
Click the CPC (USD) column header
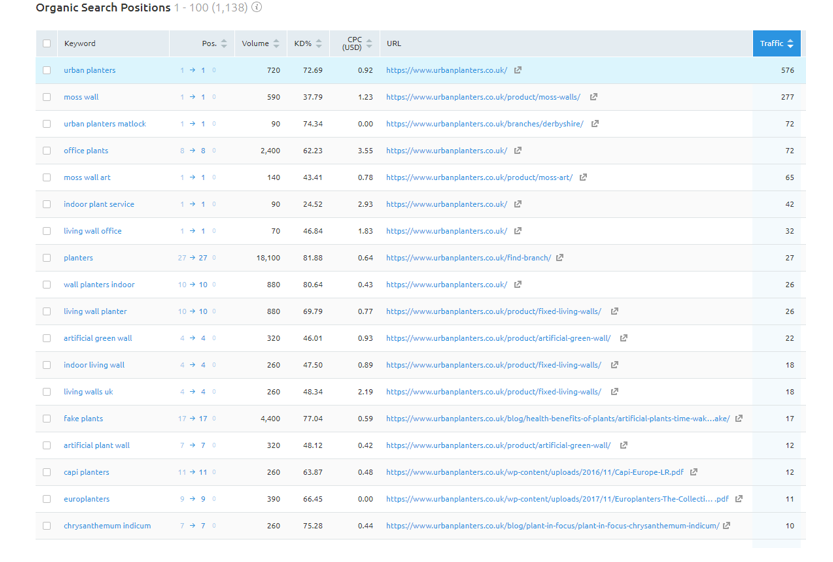pos(355,44)
